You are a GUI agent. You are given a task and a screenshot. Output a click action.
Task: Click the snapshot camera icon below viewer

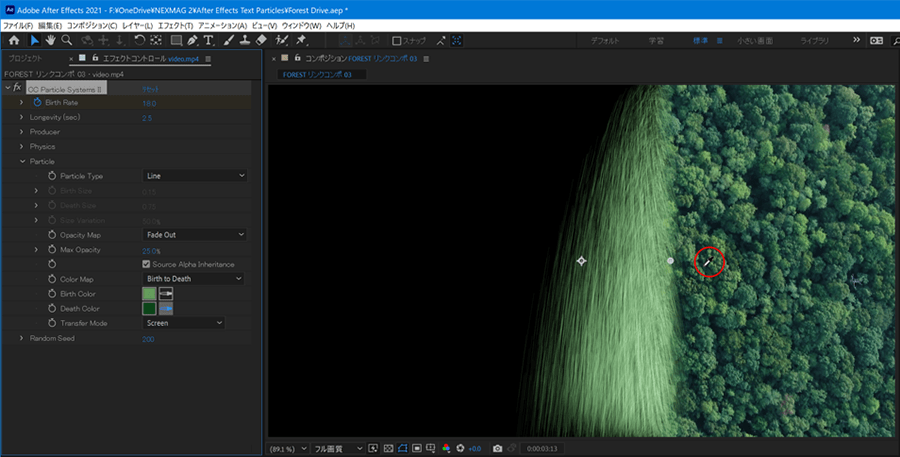point(497,448)
